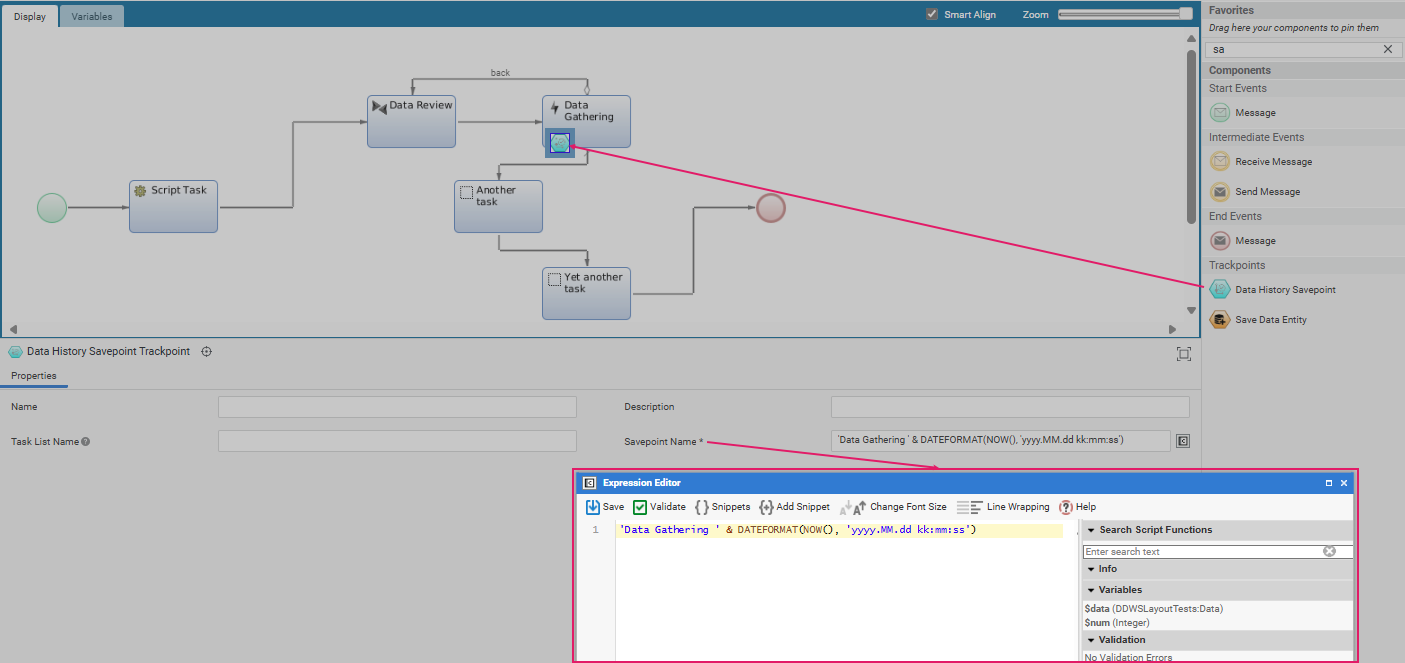Click the canvas scroll-left arrow
This screenshot has width=1405, height=663.
pos(13,329)
